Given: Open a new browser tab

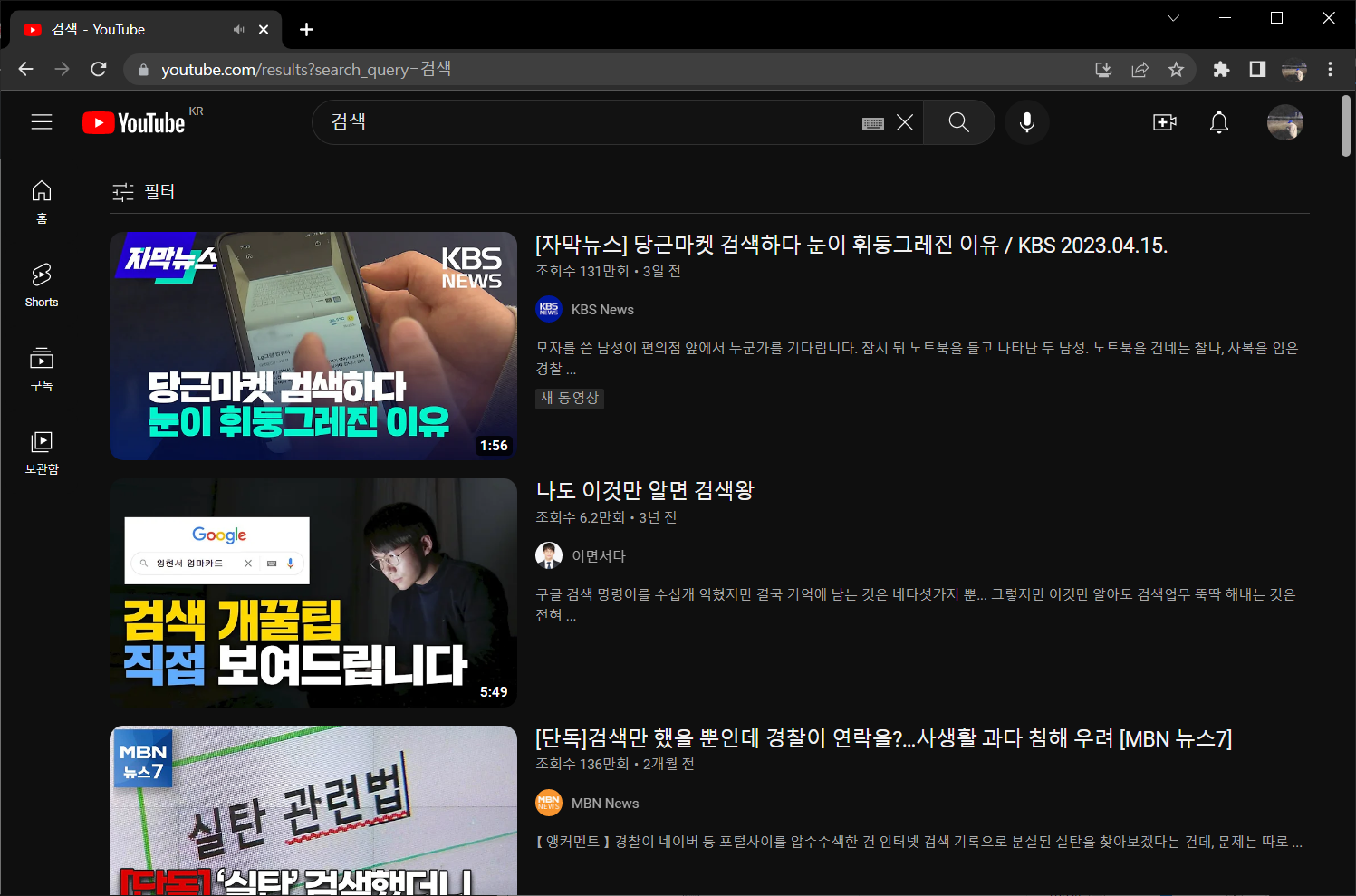Looking at the screenshot, I should coord(306,29).
